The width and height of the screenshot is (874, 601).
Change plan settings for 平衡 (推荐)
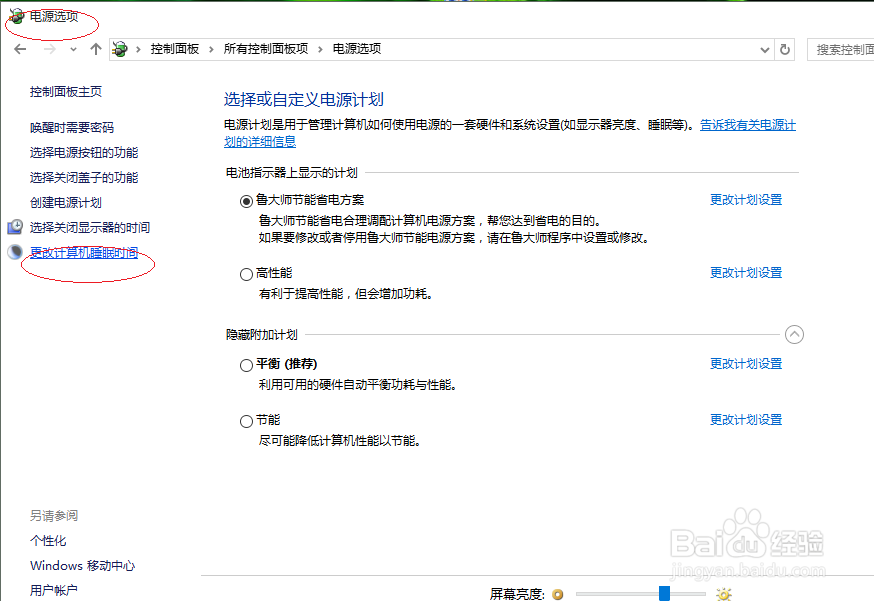tap(746, 363)
